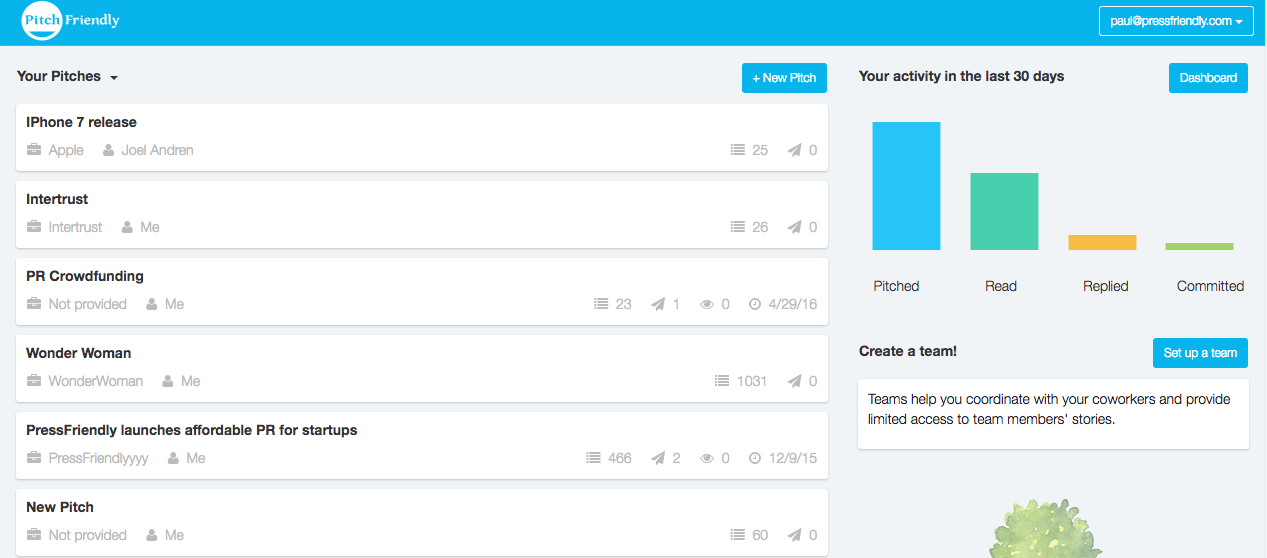Open the New Pitch entry
The height and width of the screenshot is (558, 1267).
60,507
